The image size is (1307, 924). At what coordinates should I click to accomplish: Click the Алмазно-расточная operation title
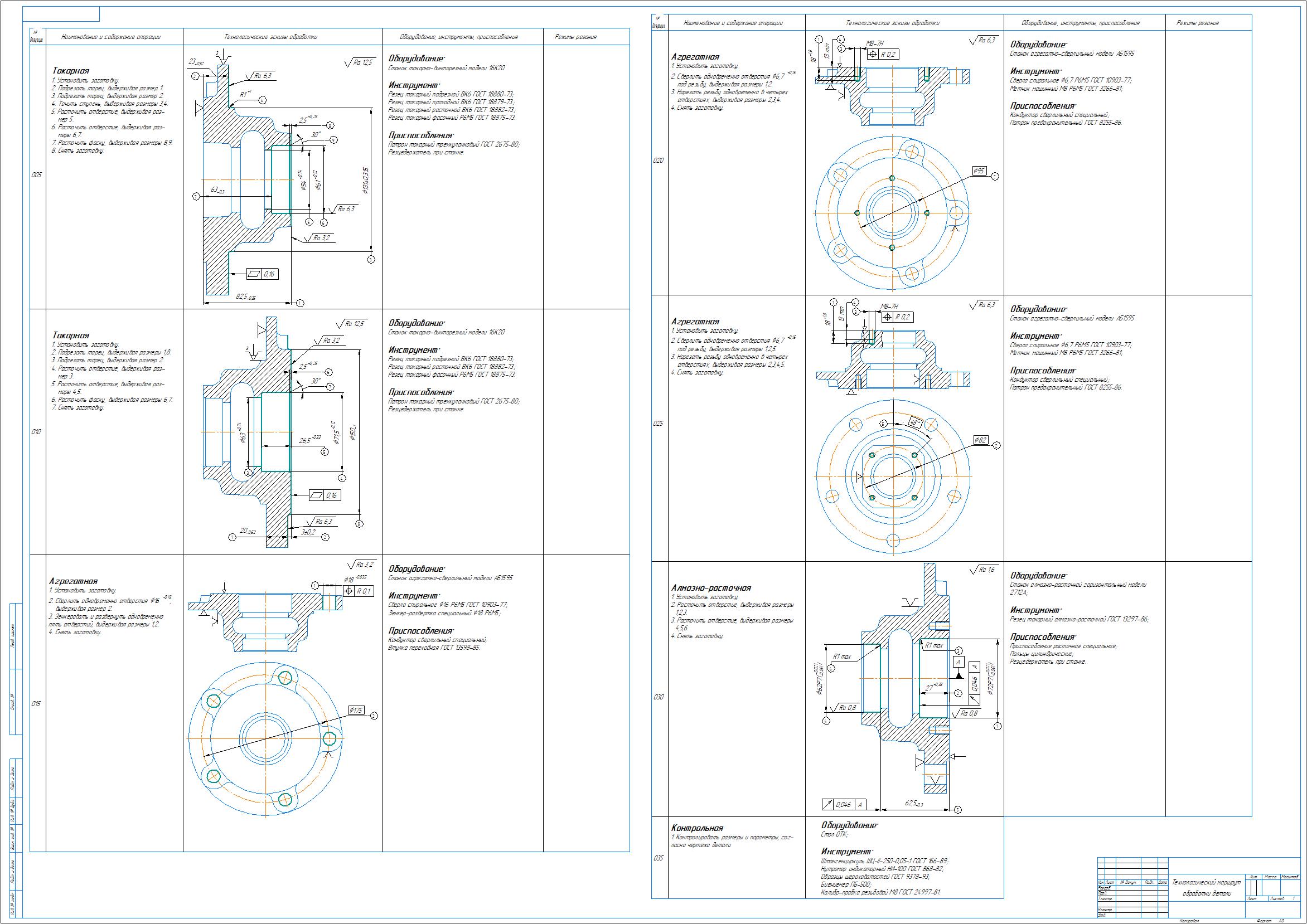coord(710,588)
